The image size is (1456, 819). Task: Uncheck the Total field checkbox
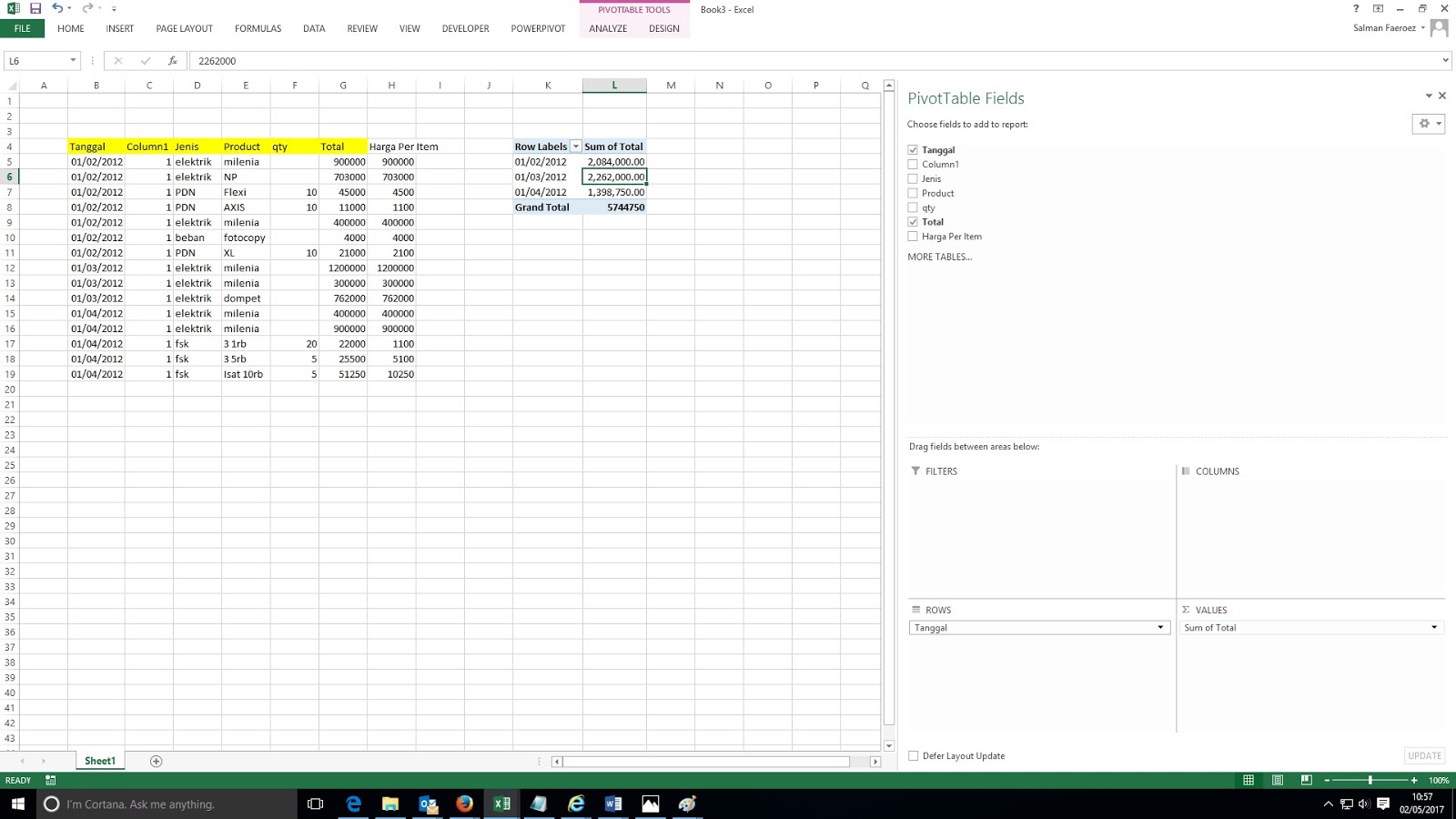point(913,222)
